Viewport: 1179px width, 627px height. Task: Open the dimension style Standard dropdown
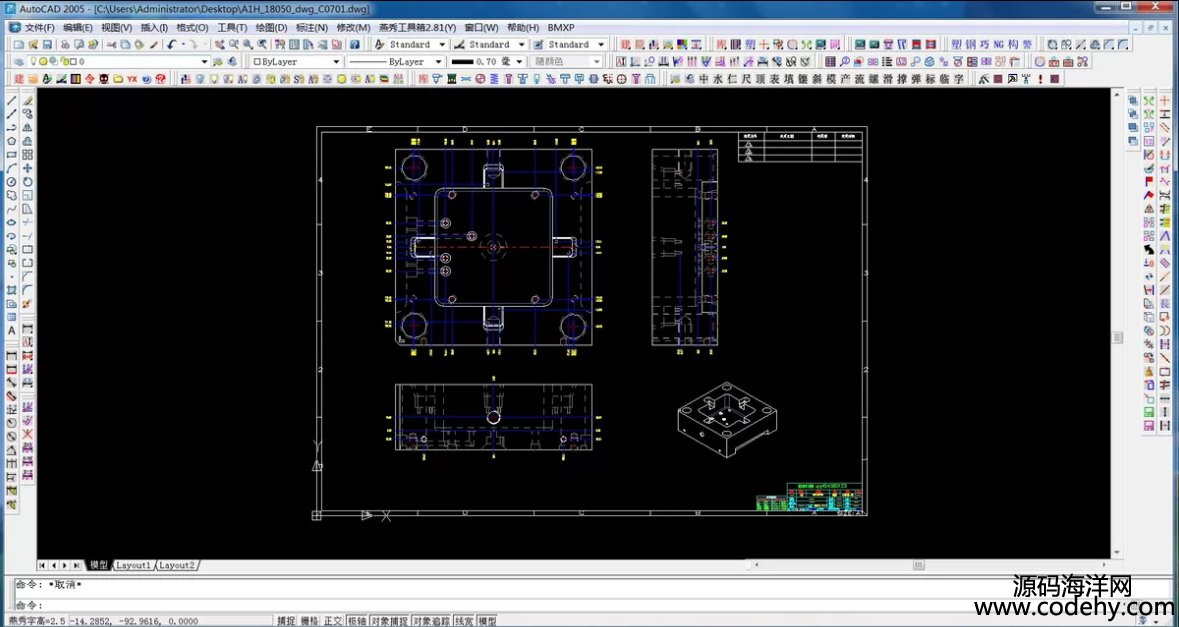pos(521,45)
